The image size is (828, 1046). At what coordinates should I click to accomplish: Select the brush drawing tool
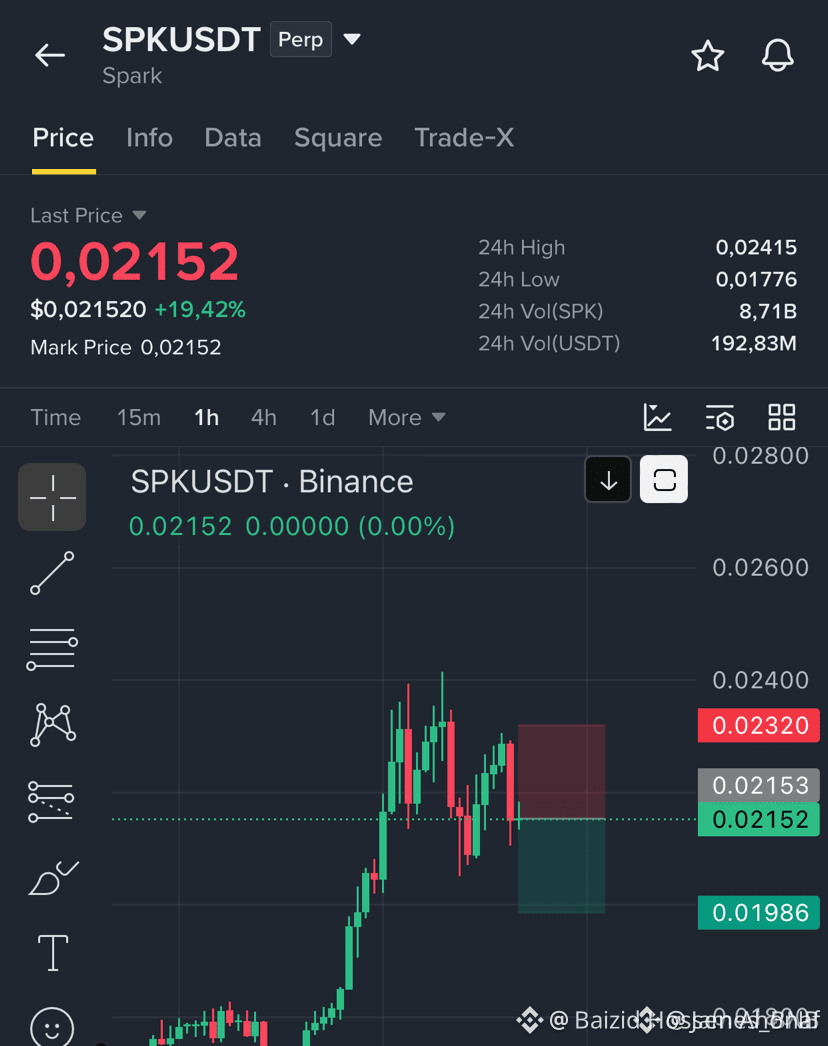click(x=53, y=877)
